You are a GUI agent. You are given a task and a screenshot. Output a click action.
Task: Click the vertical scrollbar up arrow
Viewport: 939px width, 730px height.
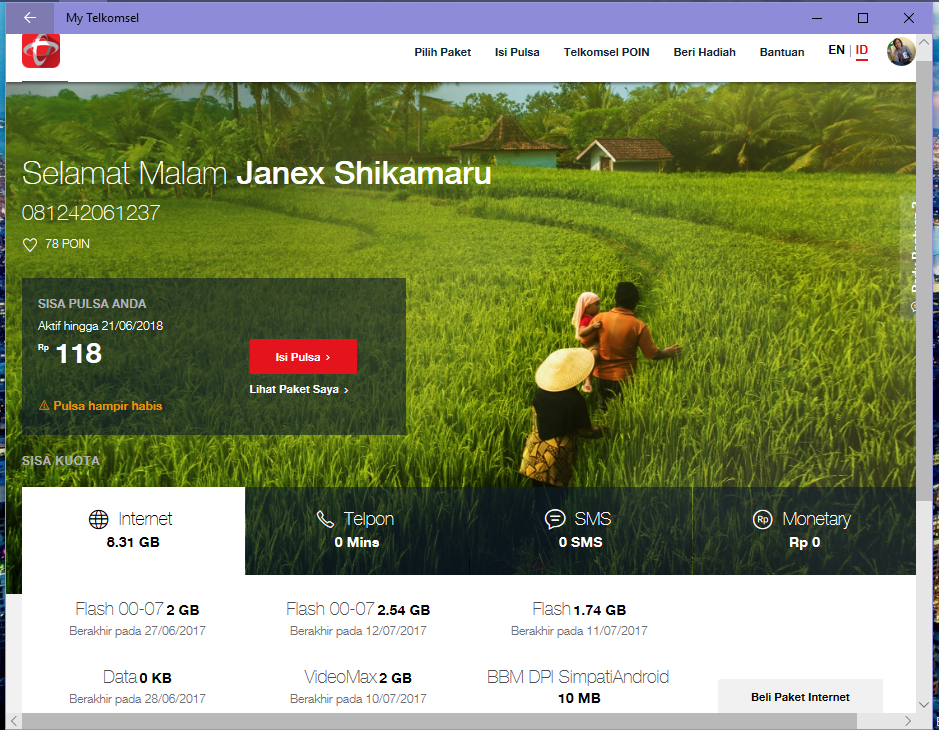[x=924, y=42]
